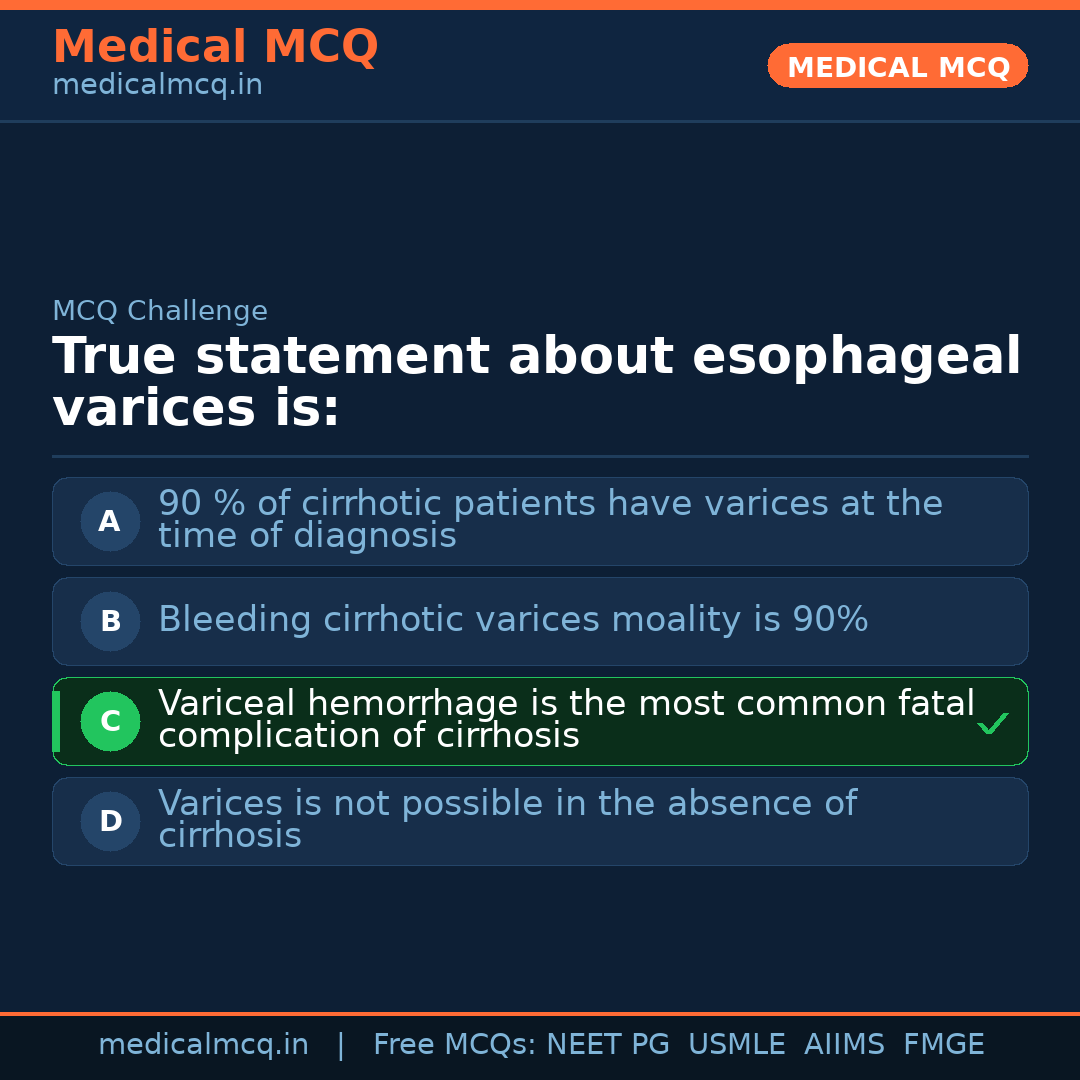Open the medicalmcq.in link in the footer
The height and width of the screenshot is (1080, 1080).
[203, 1045]
